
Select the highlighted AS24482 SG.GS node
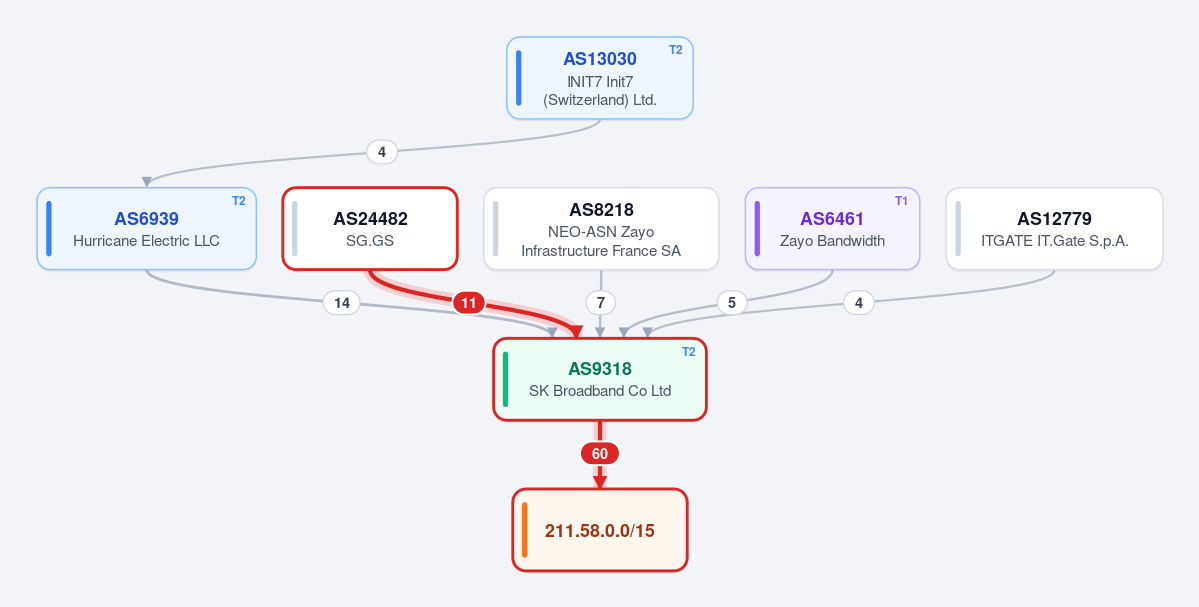370,229
